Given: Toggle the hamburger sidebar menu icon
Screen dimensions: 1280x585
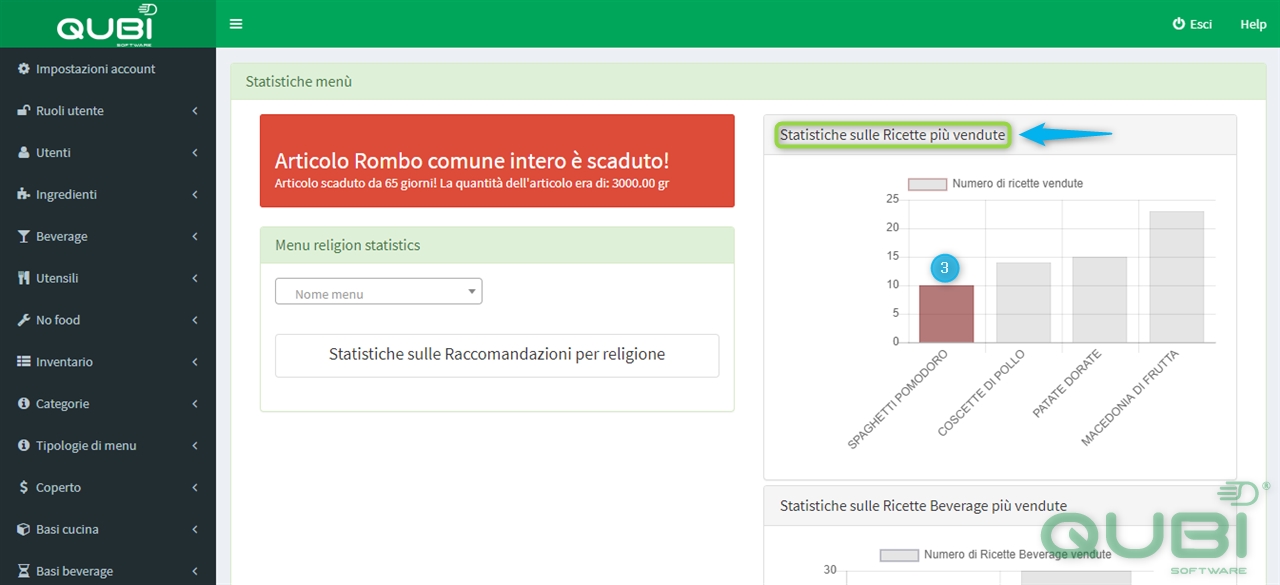Looking at the screenshot, I should (236, 24).
